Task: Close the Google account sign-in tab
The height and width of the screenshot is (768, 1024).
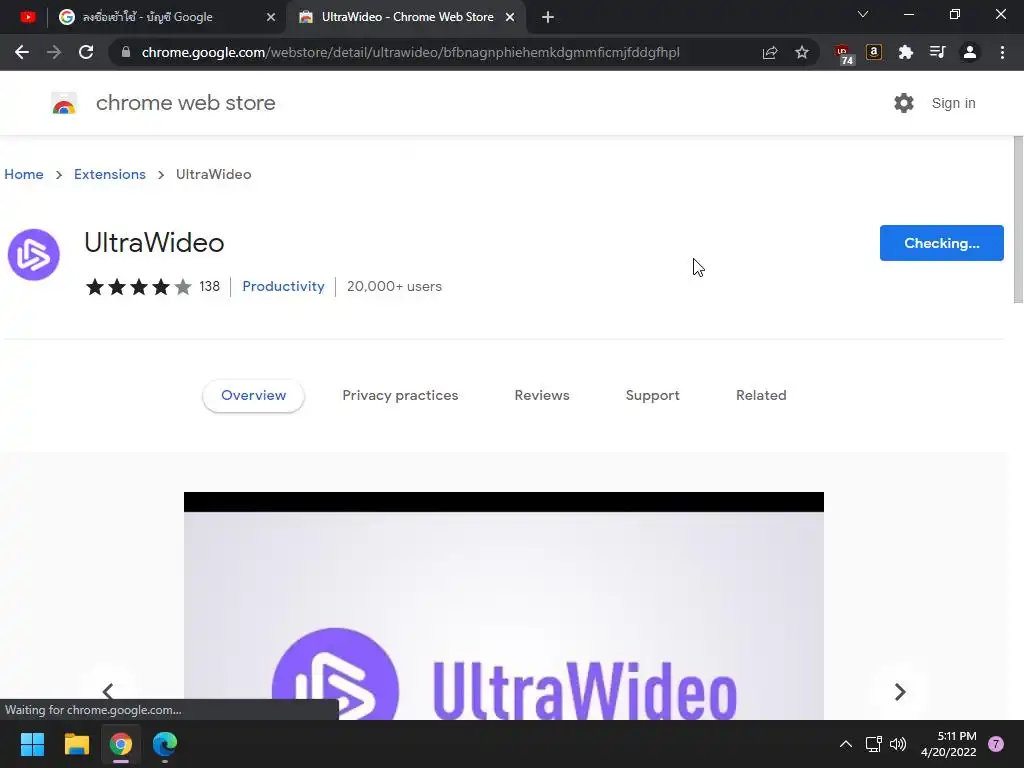Action: point(271,18)
